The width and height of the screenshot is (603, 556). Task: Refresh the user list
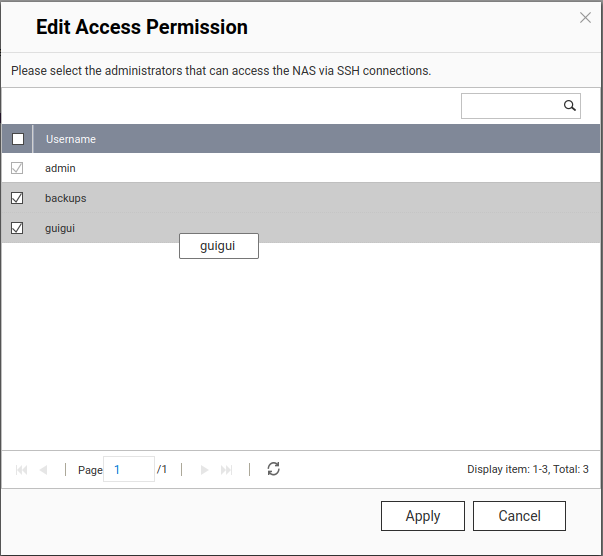pyautogui.click(x=273, y=469)
